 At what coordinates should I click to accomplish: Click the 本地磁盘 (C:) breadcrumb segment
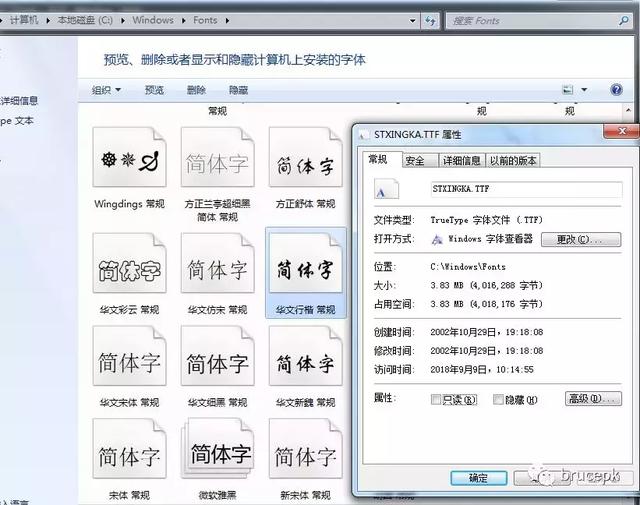[x=85, y=20]
